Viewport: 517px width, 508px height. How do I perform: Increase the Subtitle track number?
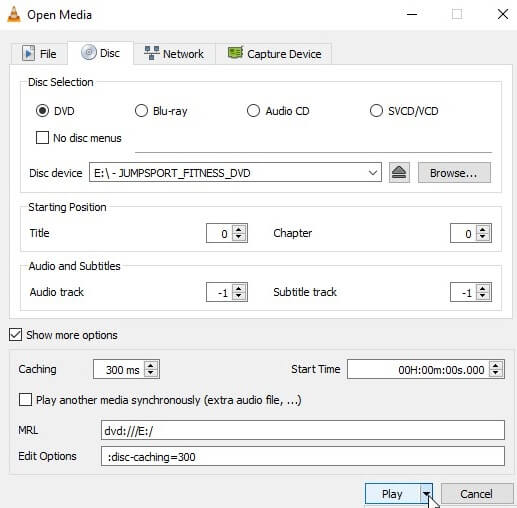point(483,288)
